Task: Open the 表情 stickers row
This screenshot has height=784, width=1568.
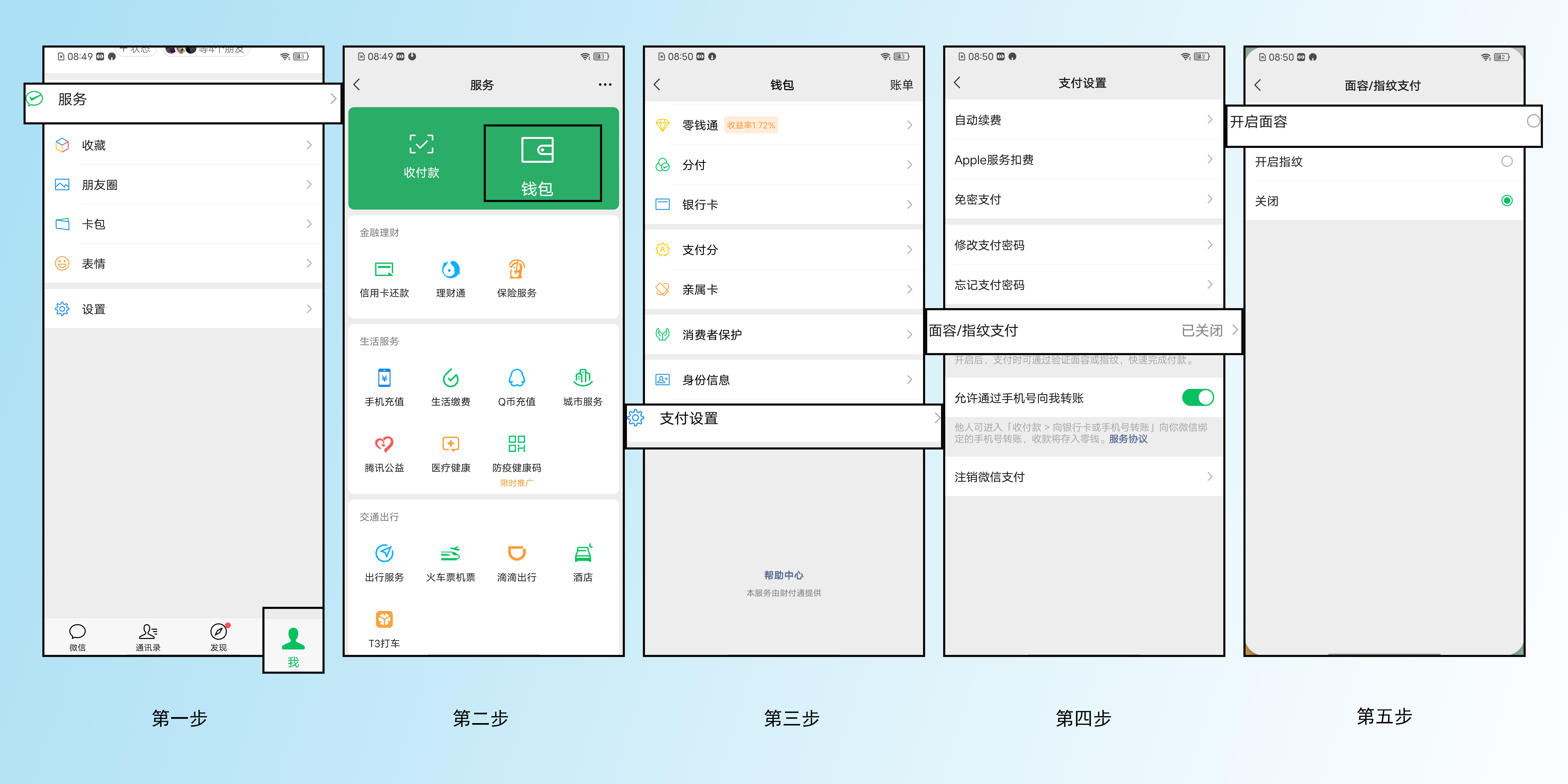Action: tap(184, 264)
